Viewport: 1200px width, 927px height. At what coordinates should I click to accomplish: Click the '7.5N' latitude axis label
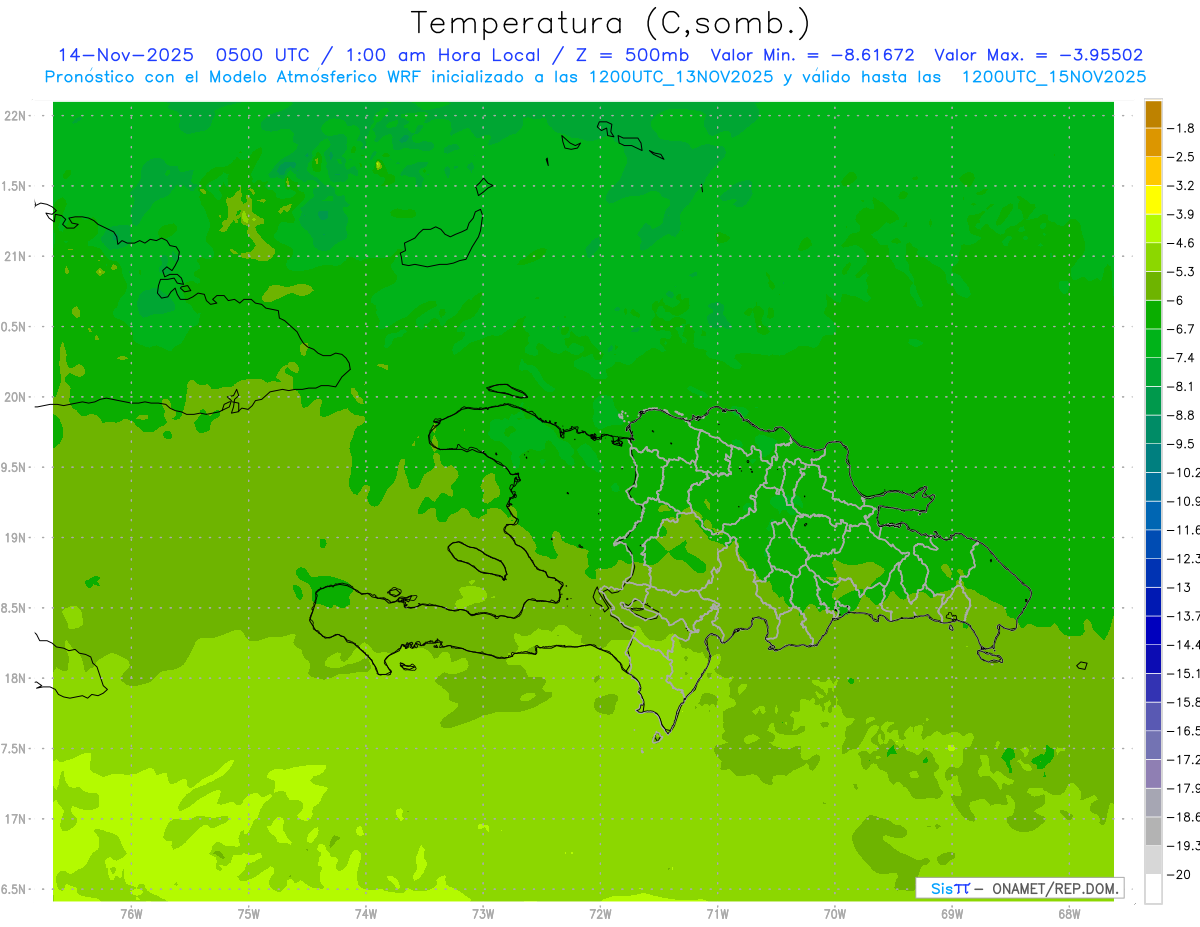click(14, 749)
